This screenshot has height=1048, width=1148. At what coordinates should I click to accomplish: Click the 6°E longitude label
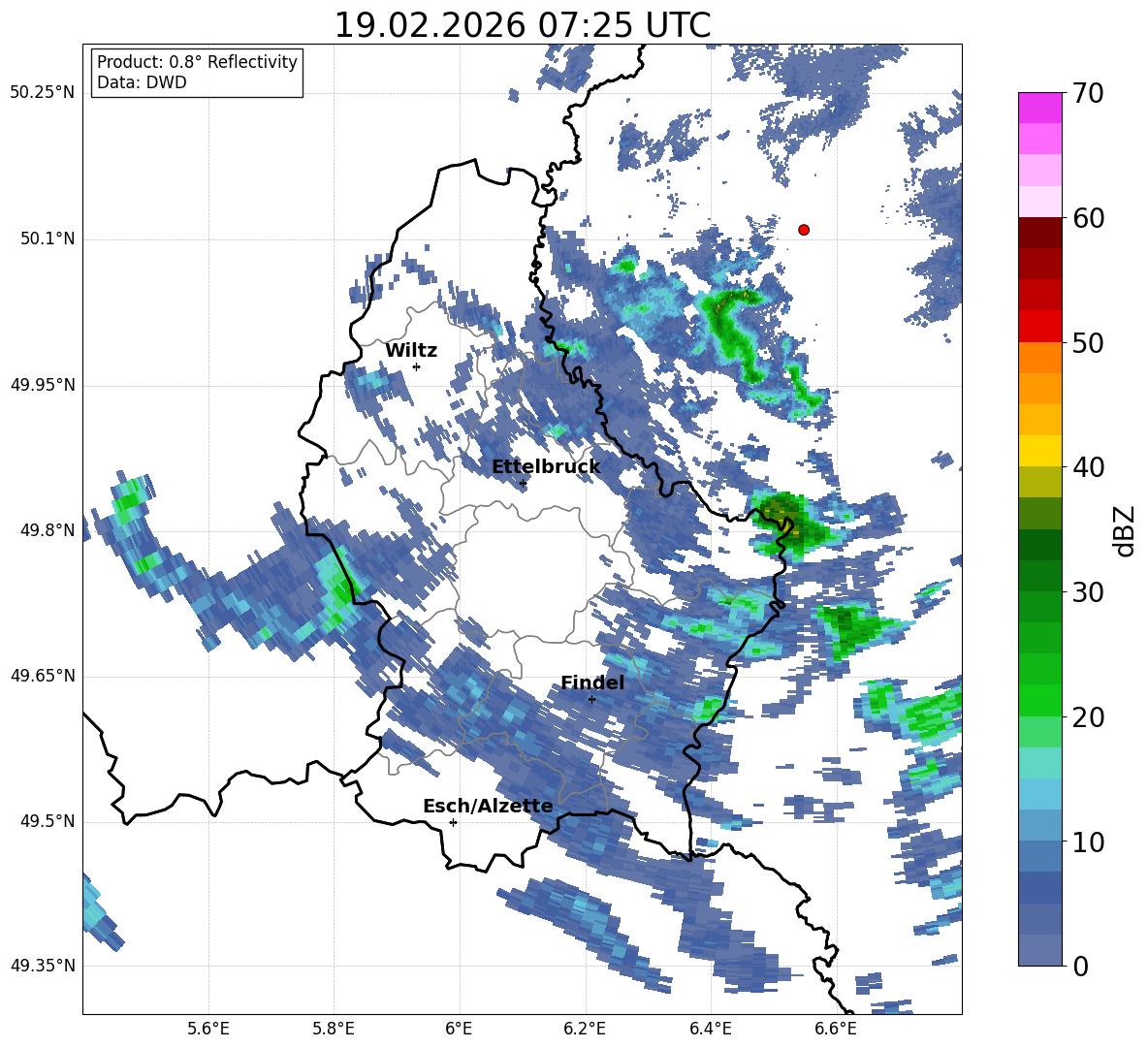pos(459,1030)
